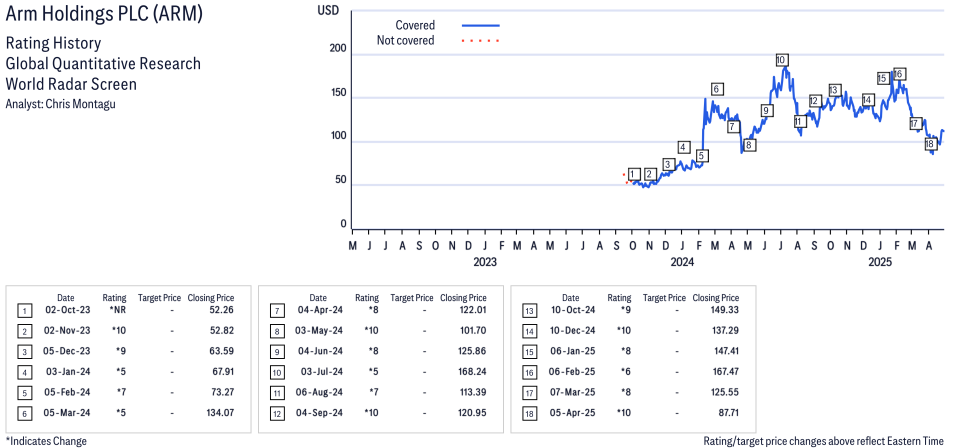Screen dimensions: 955x448
Task: Click the 'Rating History' heading
Action: pyautogui.click(x=53, y=43)
